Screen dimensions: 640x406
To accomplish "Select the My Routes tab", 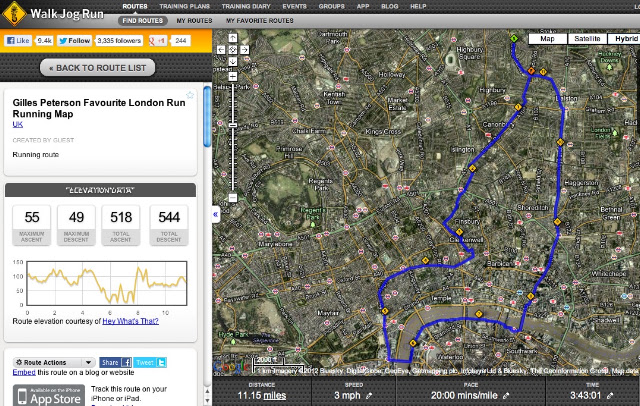I will pos(194,20).
